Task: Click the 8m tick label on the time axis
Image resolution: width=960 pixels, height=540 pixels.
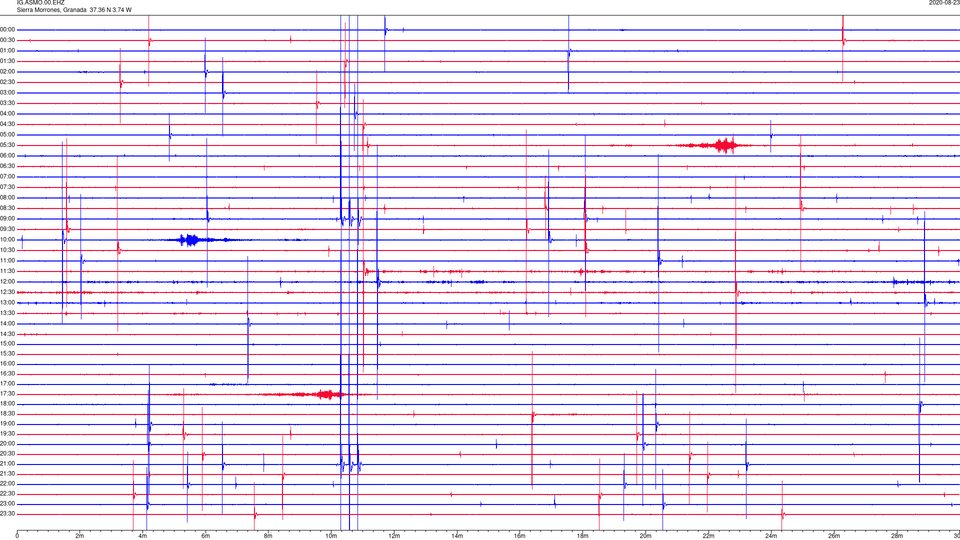Action: point(268,536)
